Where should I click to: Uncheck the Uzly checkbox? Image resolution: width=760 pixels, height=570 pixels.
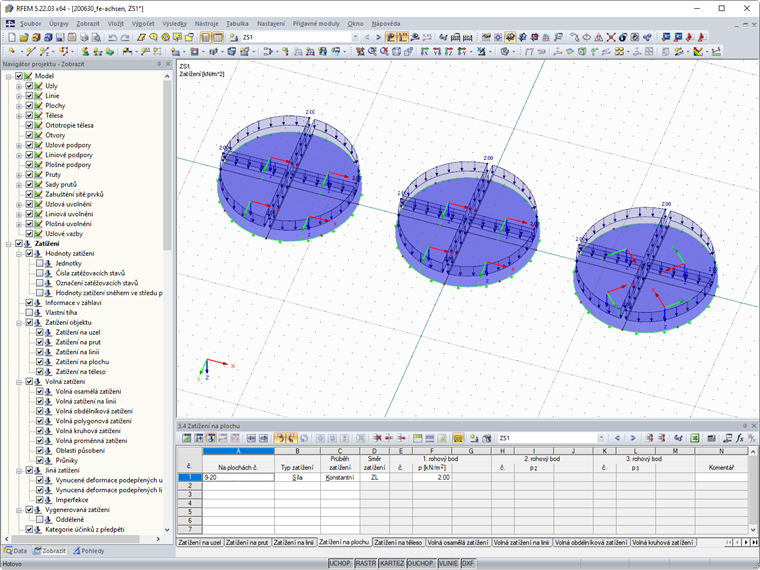point(29,86)
